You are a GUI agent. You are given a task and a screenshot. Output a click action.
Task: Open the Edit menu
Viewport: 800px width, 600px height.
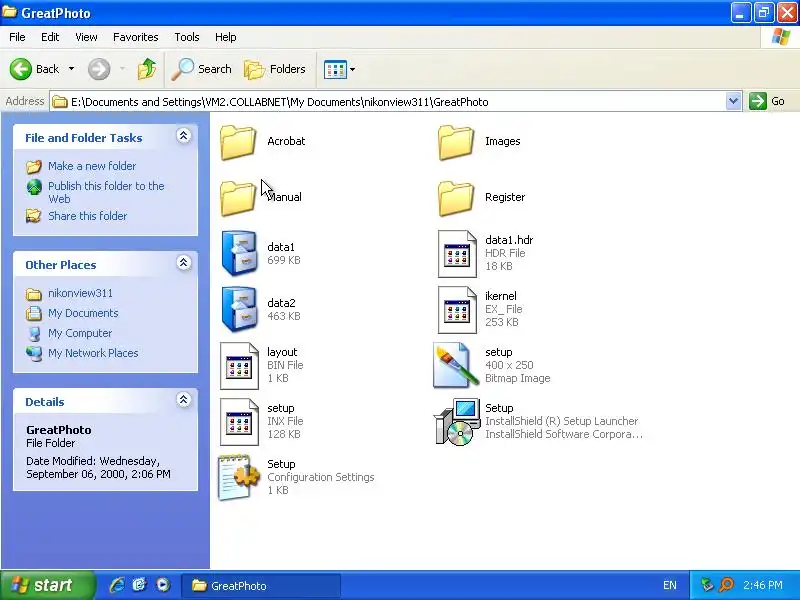tap(50, 37)
